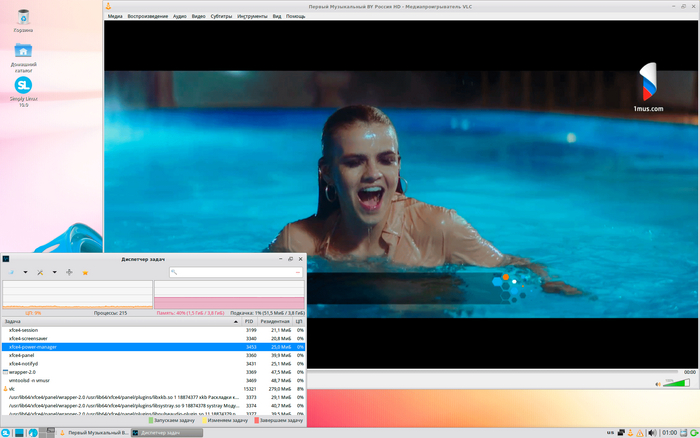Screen dimensions: 700x438
Task: Click the Task Manager search filter field
Action: point(235,272)
